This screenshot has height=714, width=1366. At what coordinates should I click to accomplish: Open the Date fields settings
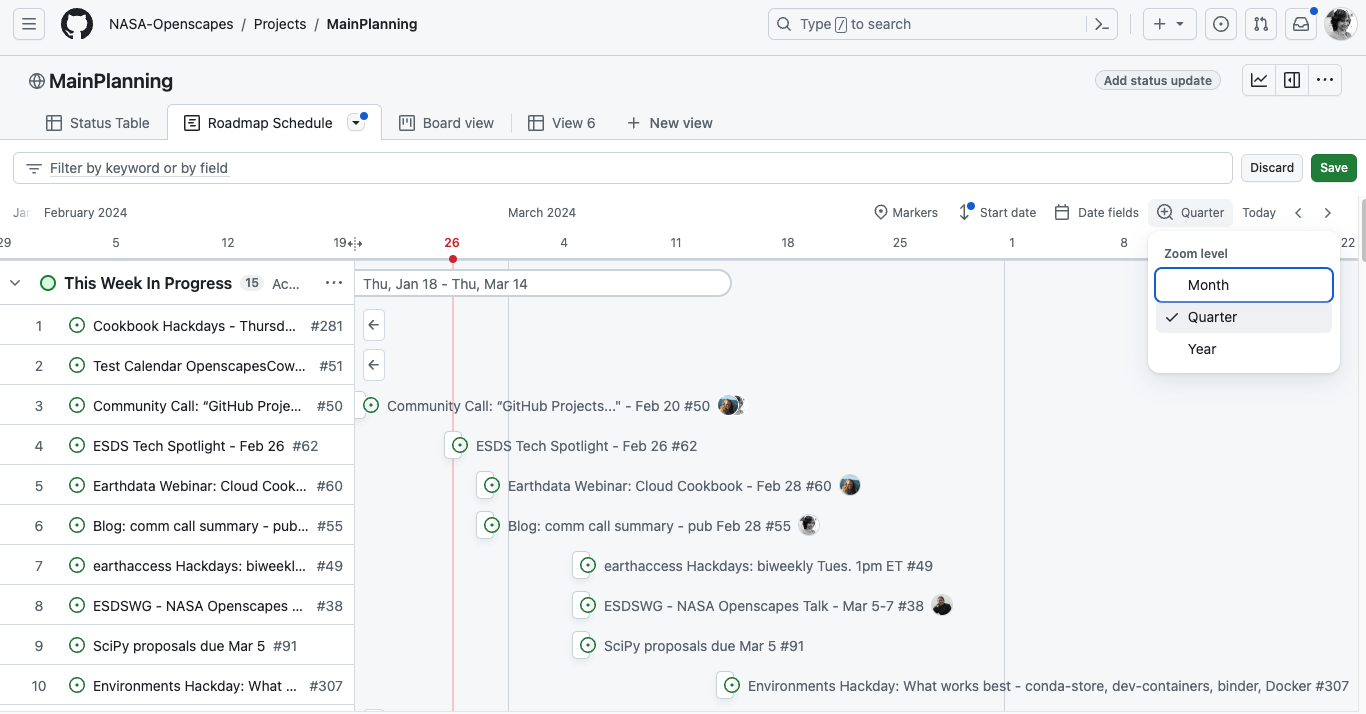click(x=1096, y=212)
